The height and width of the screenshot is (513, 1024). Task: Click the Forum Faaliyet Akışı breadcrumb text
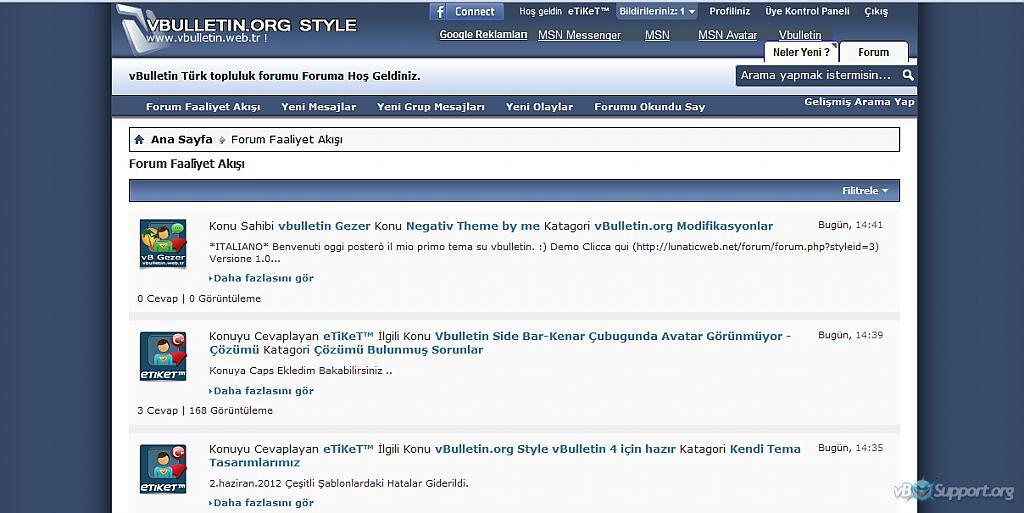tap(287, 139)
